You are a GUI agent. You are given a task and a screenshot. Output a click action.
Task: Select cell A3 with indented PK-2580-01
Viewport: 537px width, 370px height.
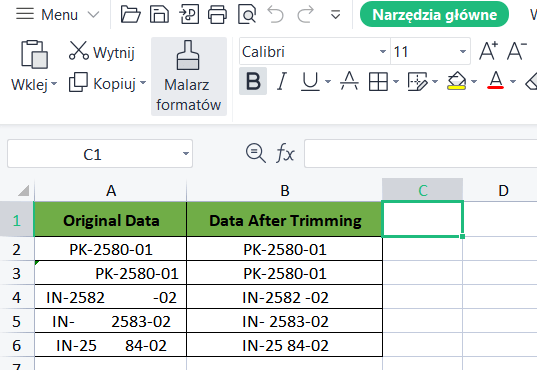coord(111,273)
